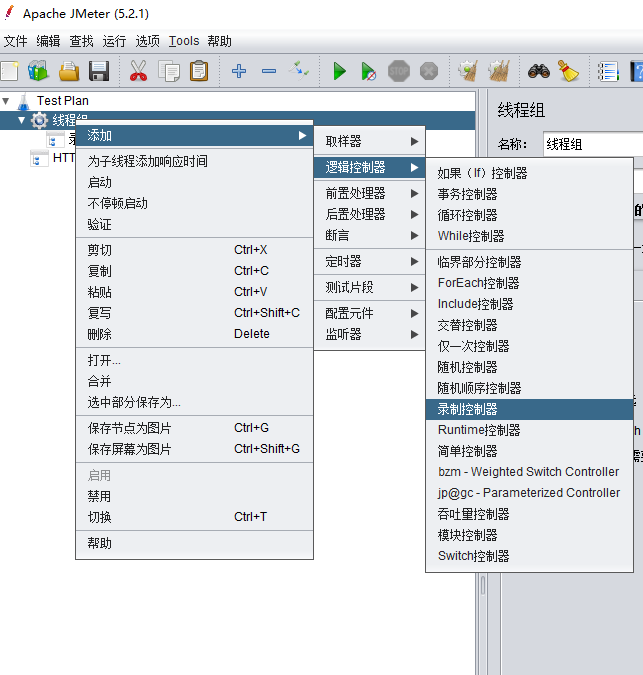Click the Expand all plus icon
Image resolution: width=643 pixels, height=675 pixels.
click(239, 71)
